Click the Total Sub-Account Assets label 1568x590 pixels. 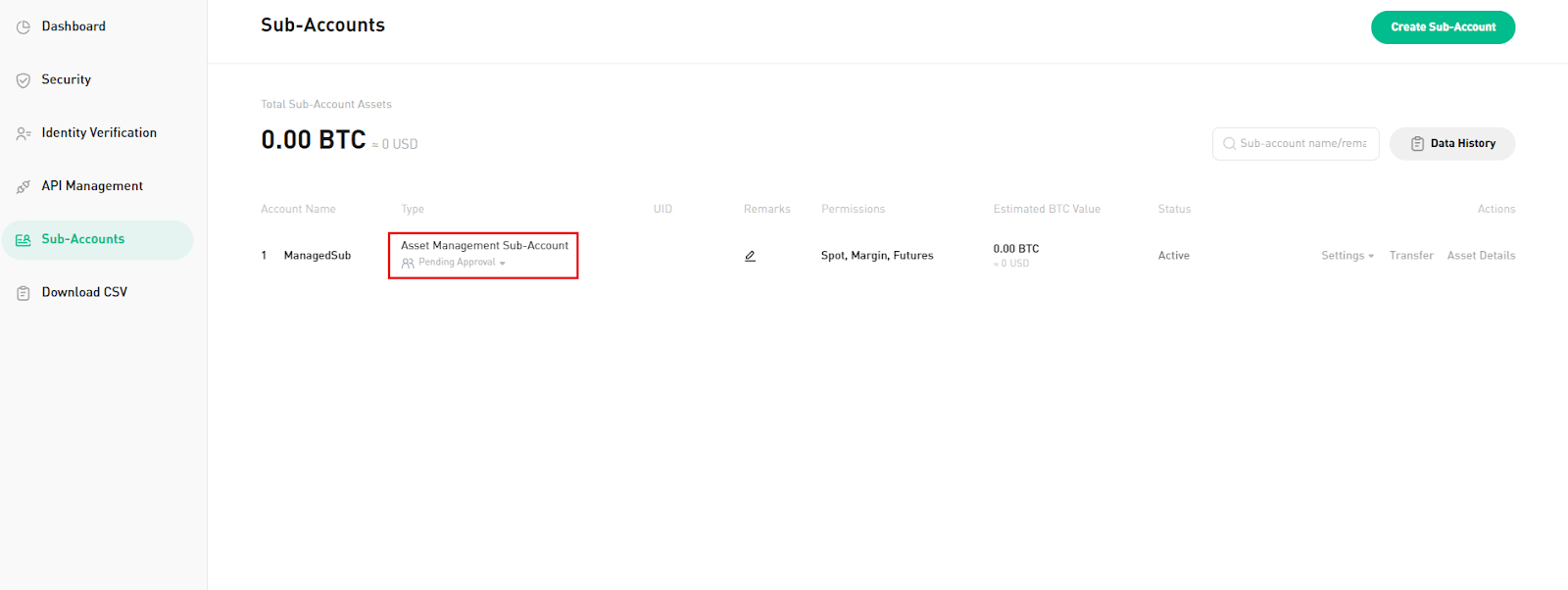326,105
